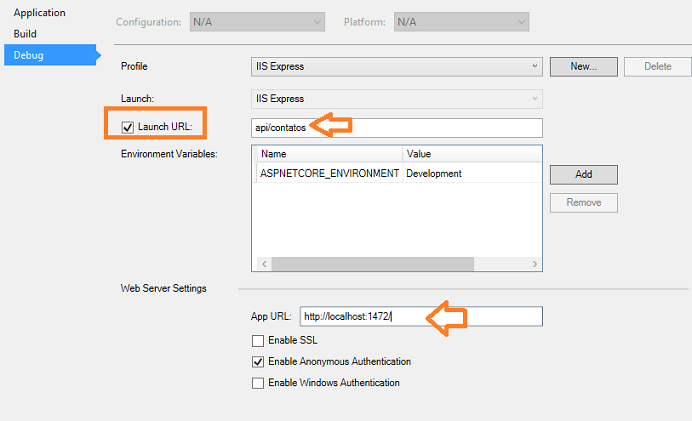Click the Delete profile button
The width and height of the screenshot is (692, 421).
click(x=658, y=67)
